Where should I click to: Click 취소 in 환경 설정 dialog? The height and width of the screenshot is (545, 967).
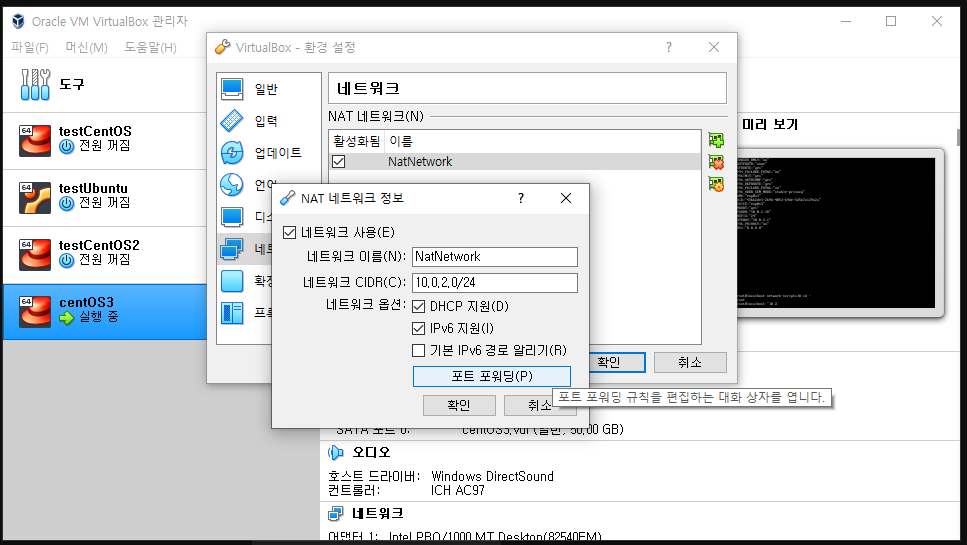pyautogui.click(x=690, y=363)
